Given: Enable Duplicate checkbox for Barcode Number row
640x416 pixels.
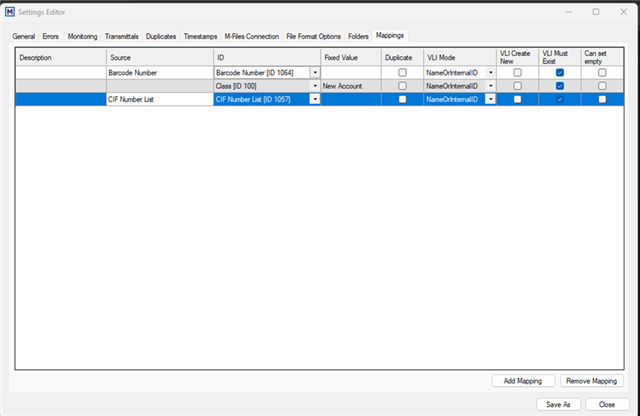Looking at the screenshot, I should (402, 73).
